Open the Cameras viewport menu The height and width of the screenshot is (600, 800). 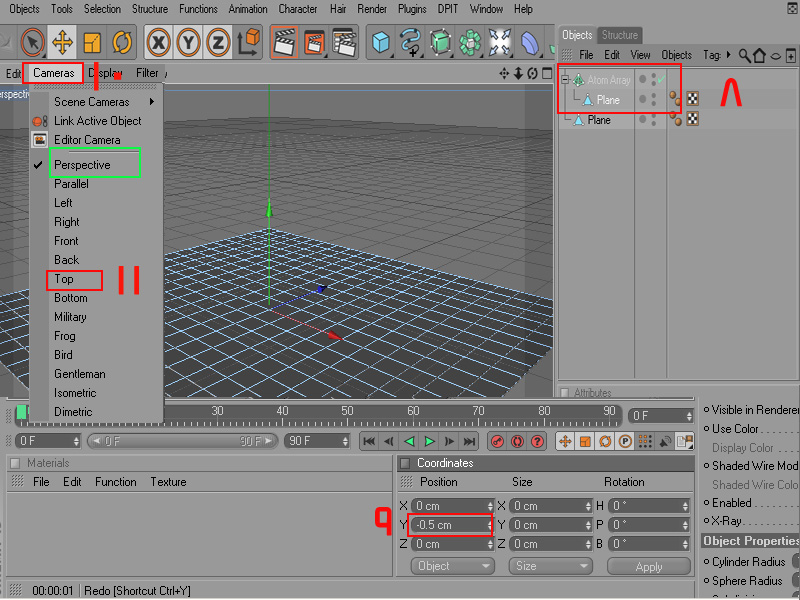click(x=53, y=73)
